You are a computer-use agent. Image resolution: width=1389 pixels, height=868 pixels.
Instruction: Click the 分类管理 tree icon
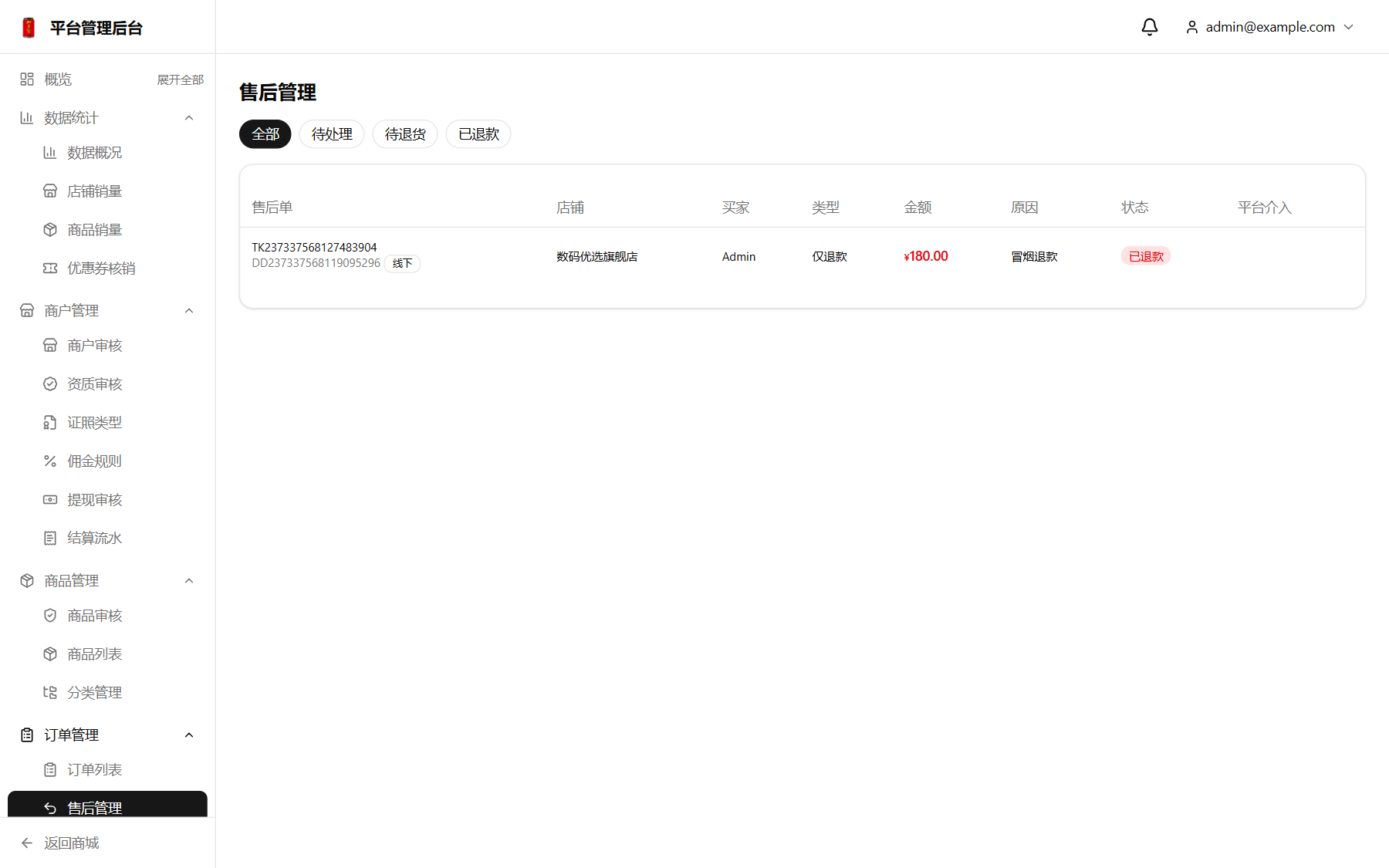(50, 693)
